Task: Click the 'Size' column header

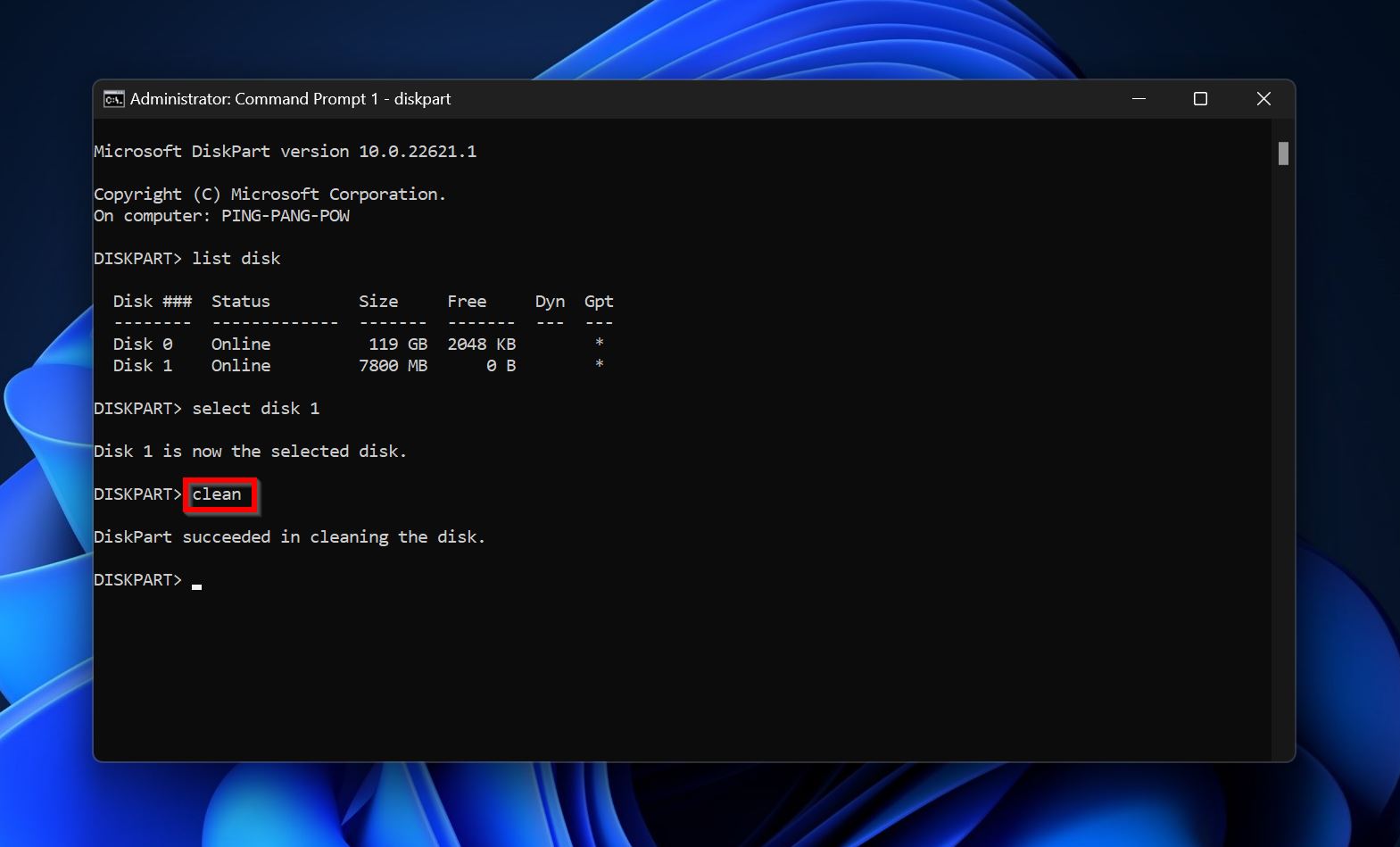Action: click(x=378, y=302)
